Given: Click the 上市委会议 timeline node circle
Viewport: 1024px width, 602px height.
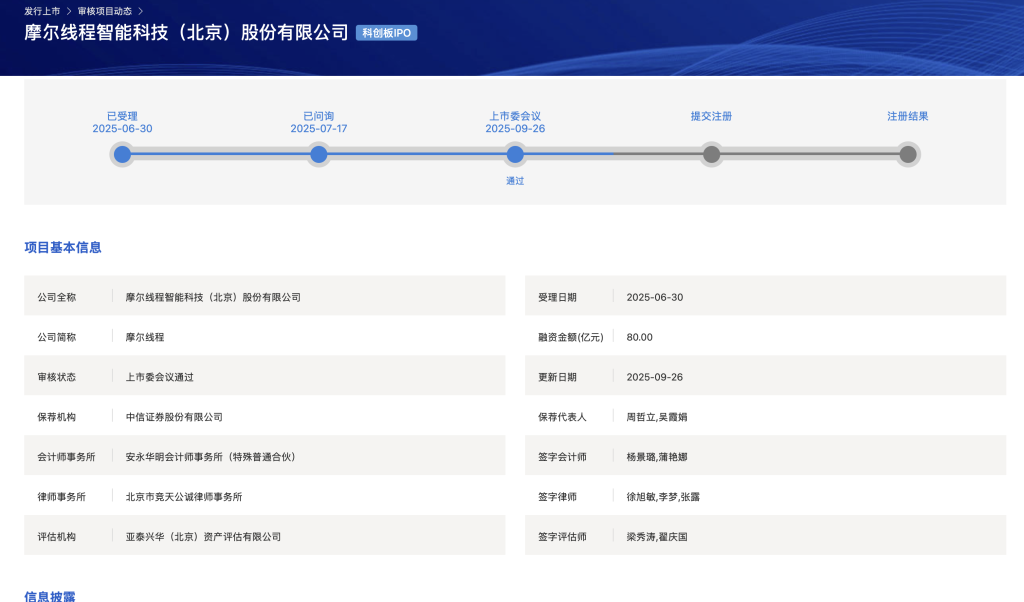Looking at the screenshot, I should coord(515,154).
